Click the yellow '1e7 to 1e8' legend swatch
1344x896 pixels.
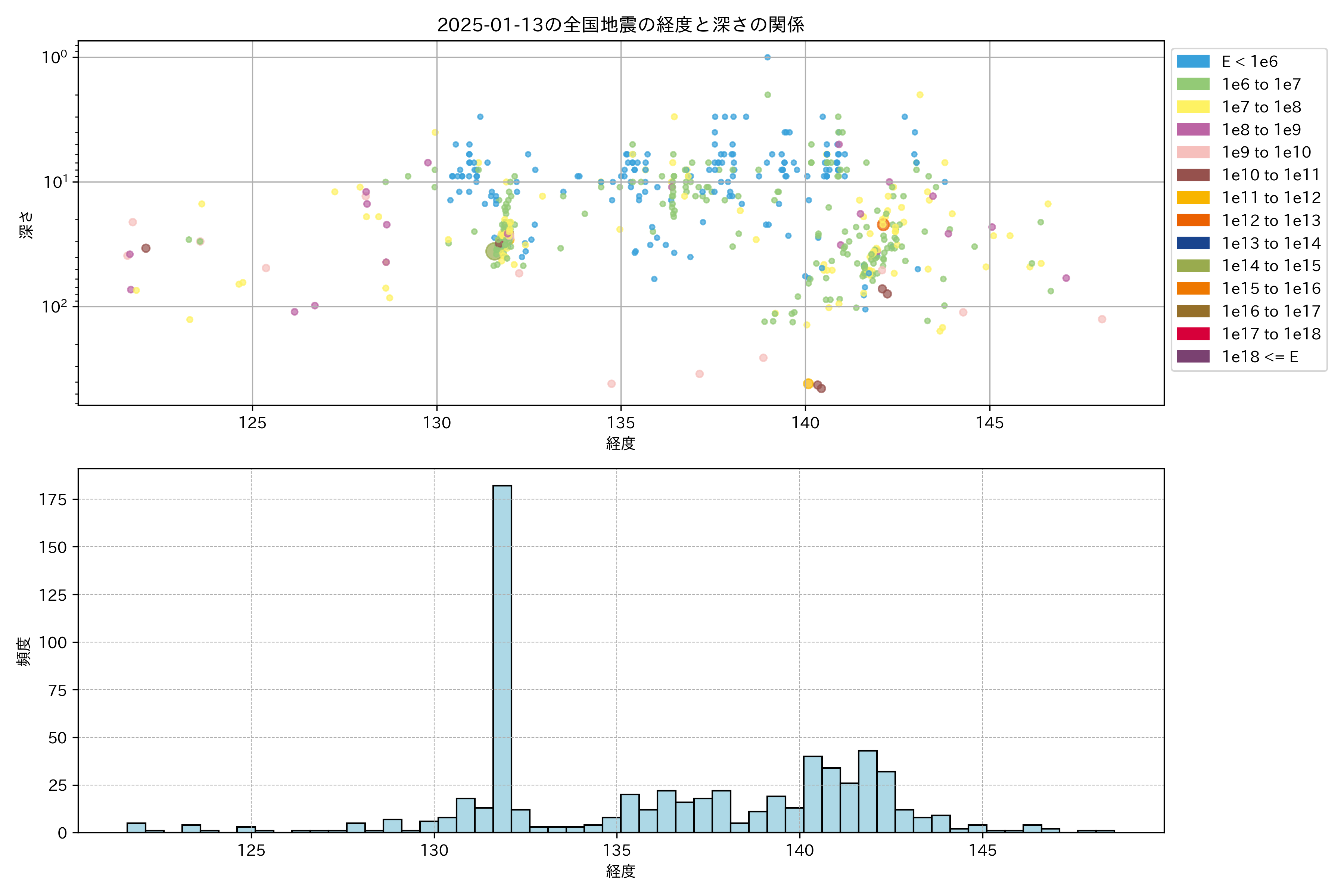1193,107
